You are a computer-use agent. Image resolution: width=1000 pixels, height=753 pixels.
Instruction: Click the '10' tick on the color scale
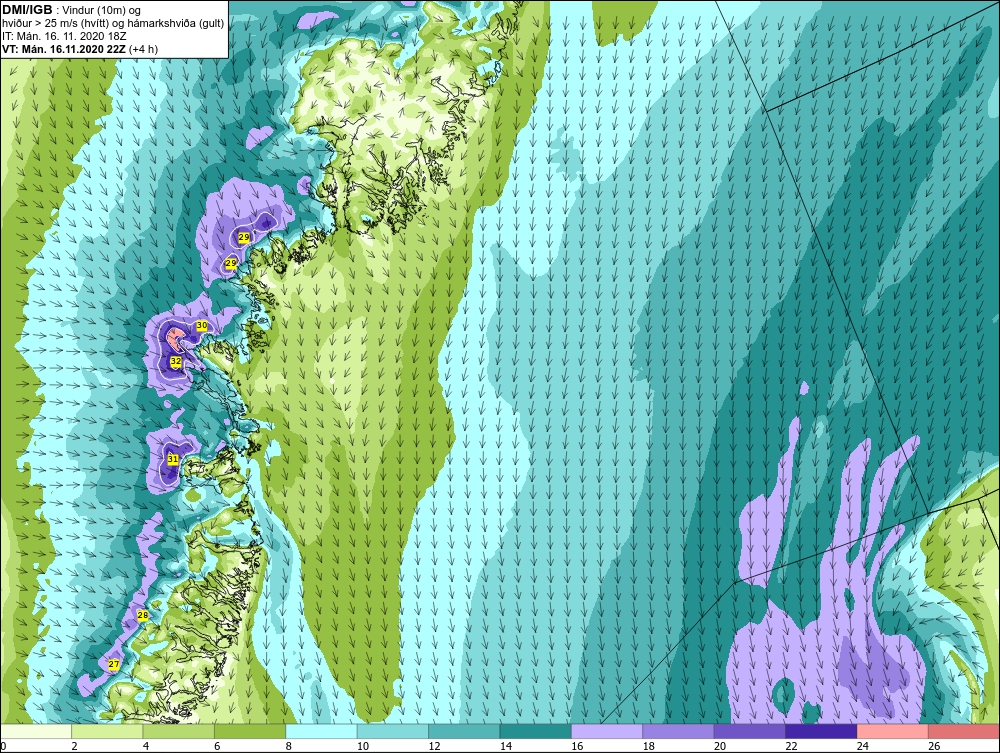point(363,746)
